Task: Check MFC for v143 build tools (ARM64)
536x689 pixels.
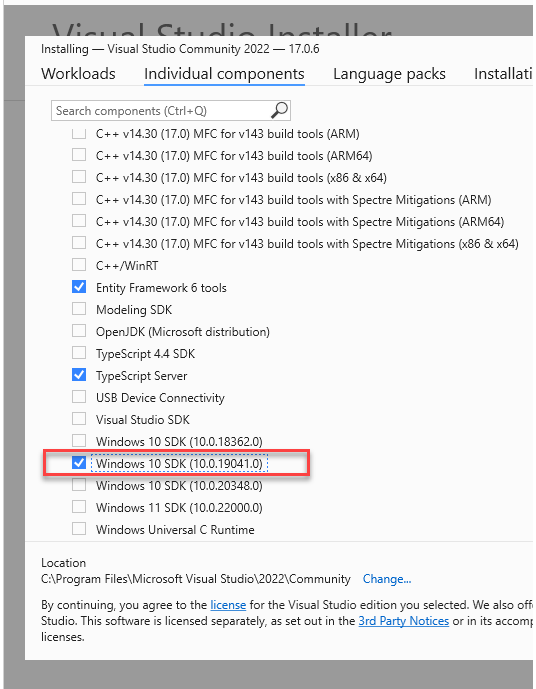Action: coord(79,155)
